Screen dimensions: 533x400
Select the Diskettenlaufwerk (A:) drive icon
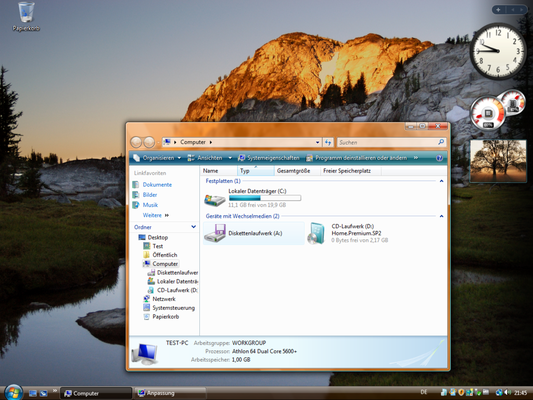pos(214,233)
